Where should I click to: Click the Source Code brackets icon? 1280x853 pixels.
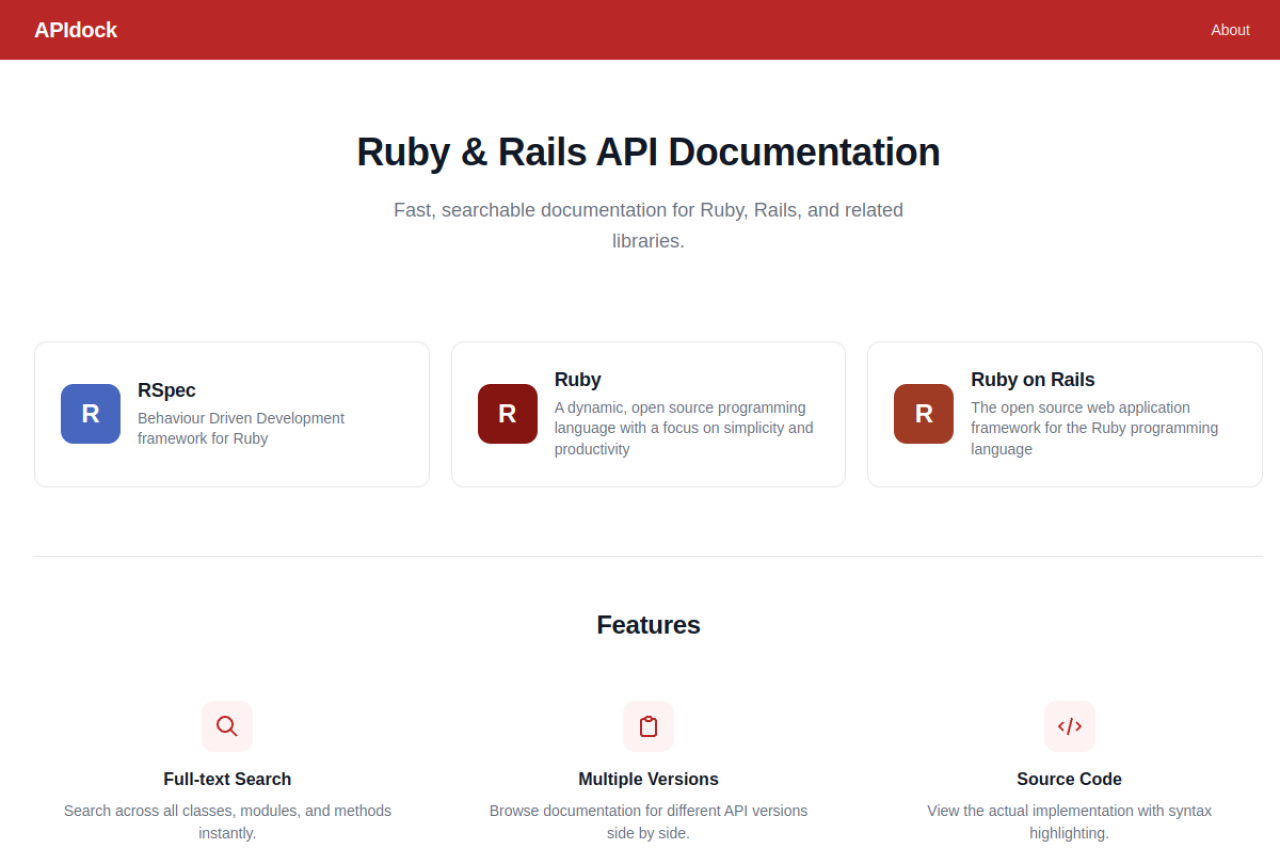tap(1069, 726)
